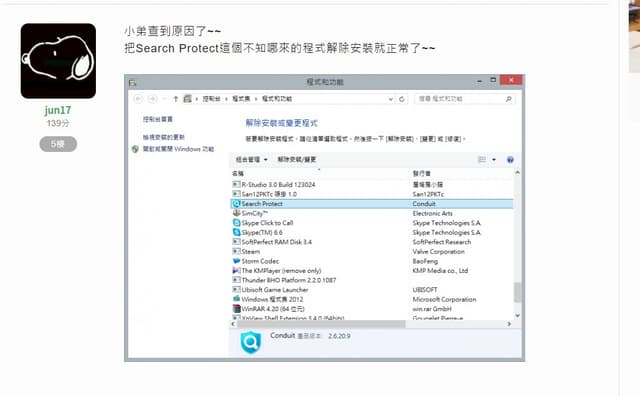The image size is (640, 396).
Task: Click the 解除安裝/變更 toolbar button
Action: (x=297, y=159)
